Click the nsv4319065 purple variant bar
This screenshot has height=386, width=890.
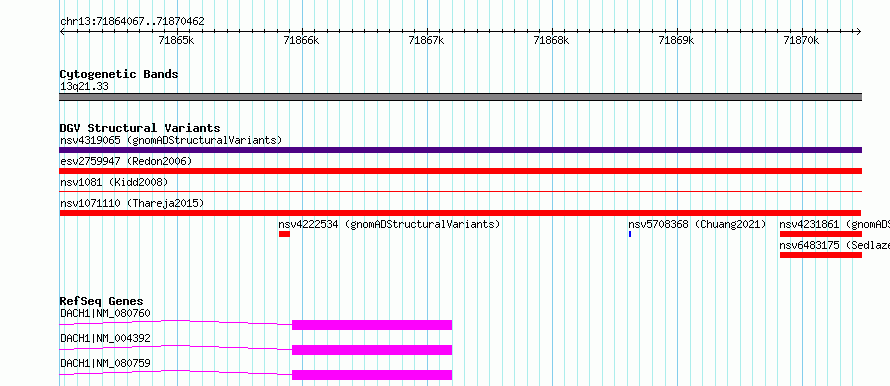[460, 150]
